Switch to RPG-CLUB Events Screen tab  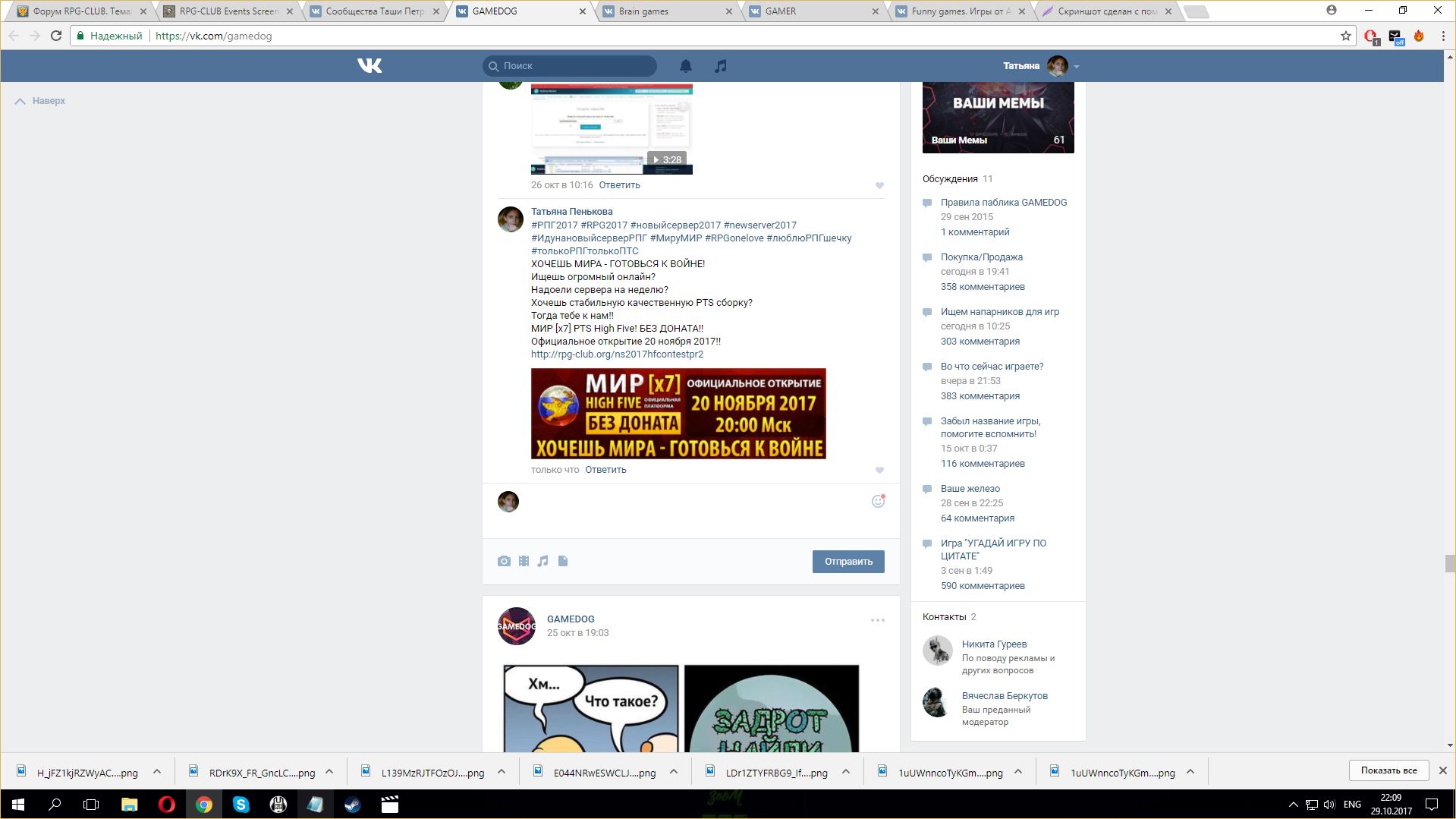pos(228,11)
